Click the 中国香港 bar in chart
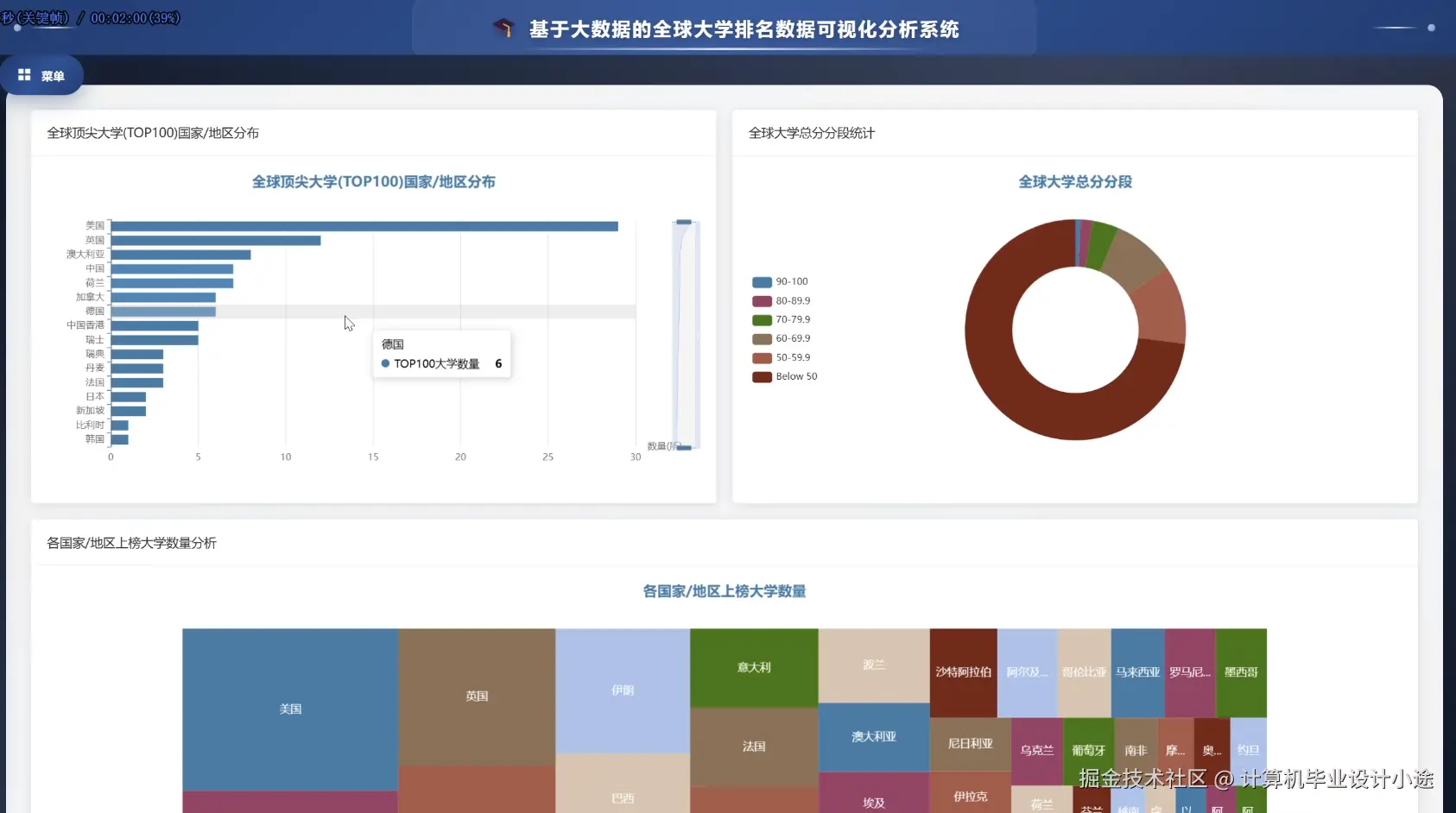1456x813 pixels. 155,326
